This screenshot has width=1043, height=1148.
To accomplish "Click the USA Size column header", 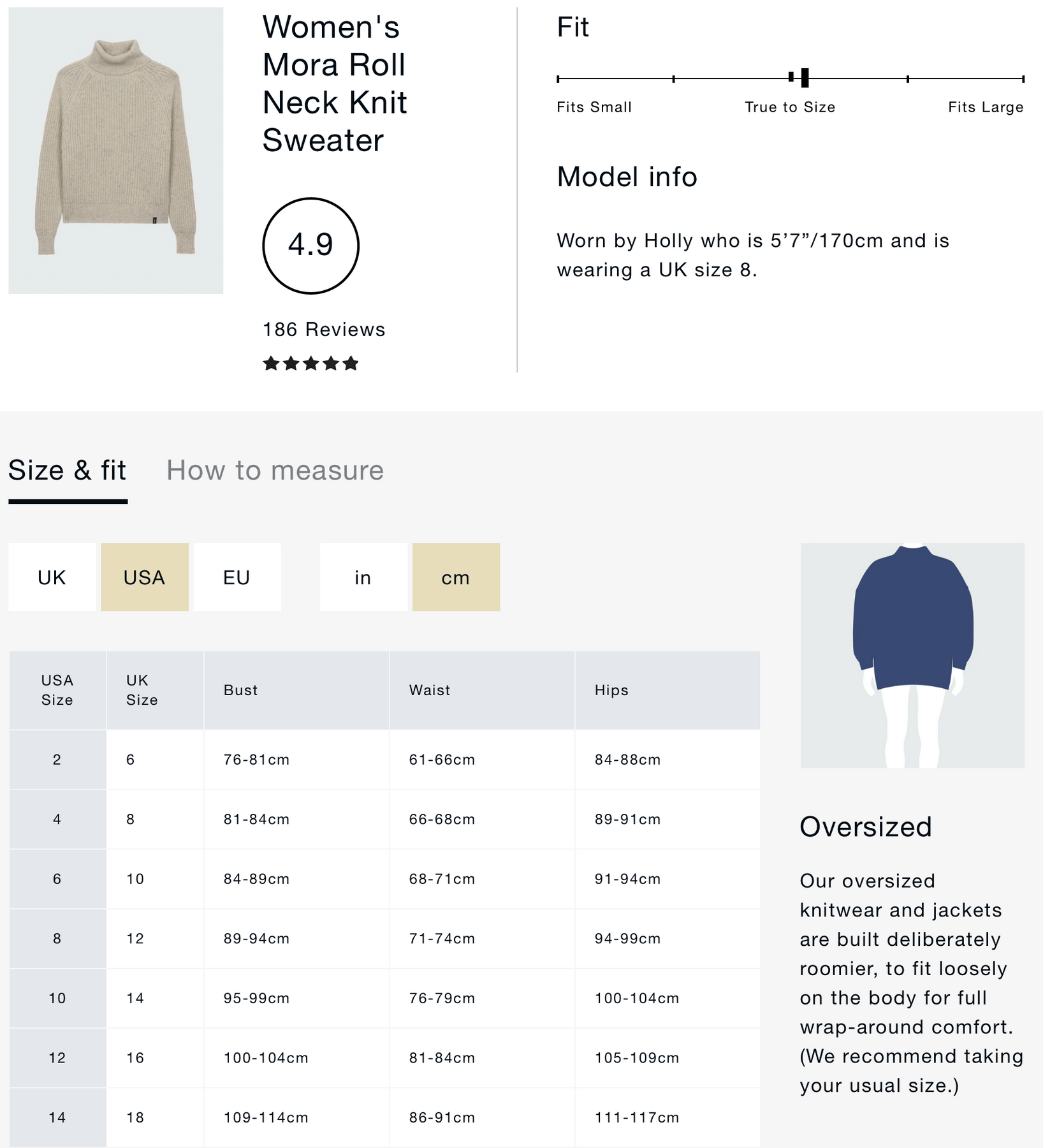I will pyautogui.click(x=57, y=690).
